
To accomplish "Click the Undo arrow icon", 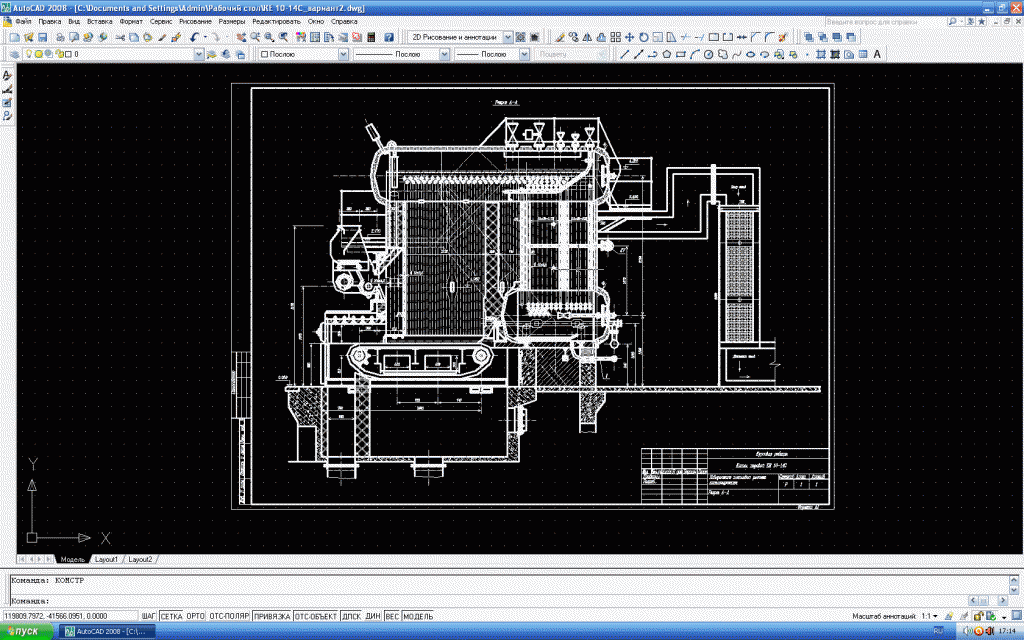I will coord(194,37).
